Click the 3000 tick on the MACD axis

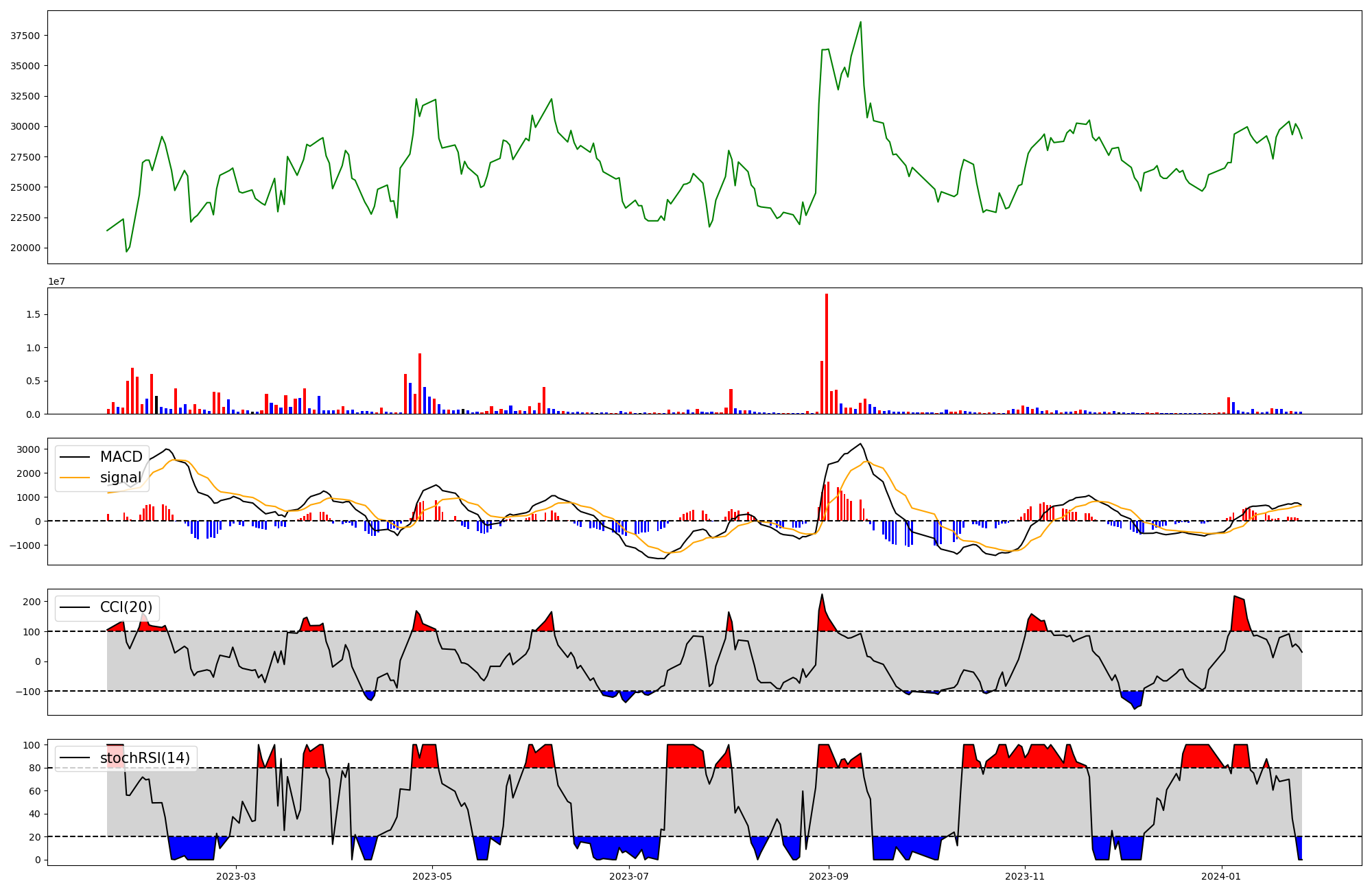(28, 449)
